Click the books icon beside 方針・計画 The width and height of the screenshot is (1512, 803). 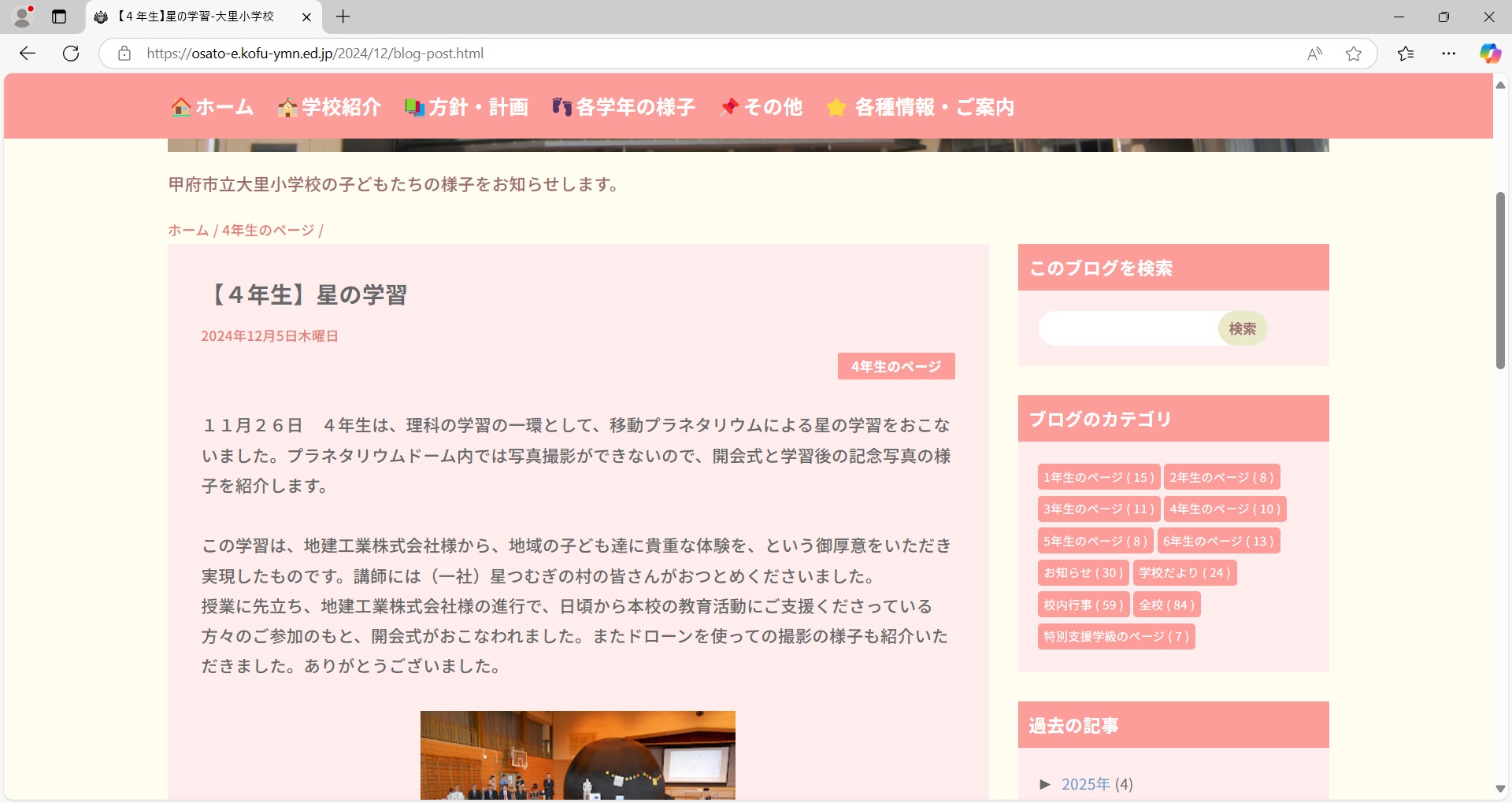(x=414, y=107)
